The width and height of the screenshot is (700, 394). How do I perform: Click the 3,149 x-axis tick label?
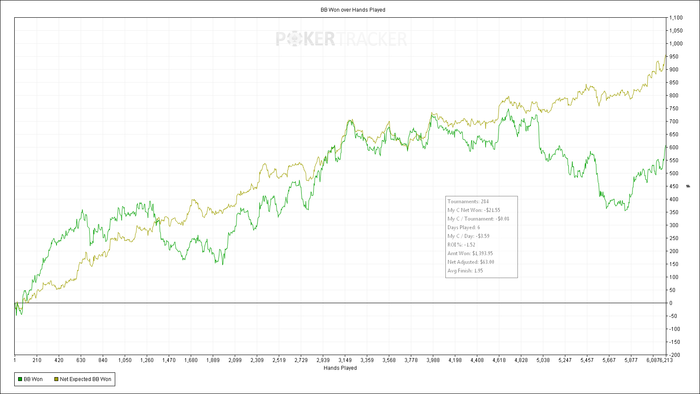(345, 360)
